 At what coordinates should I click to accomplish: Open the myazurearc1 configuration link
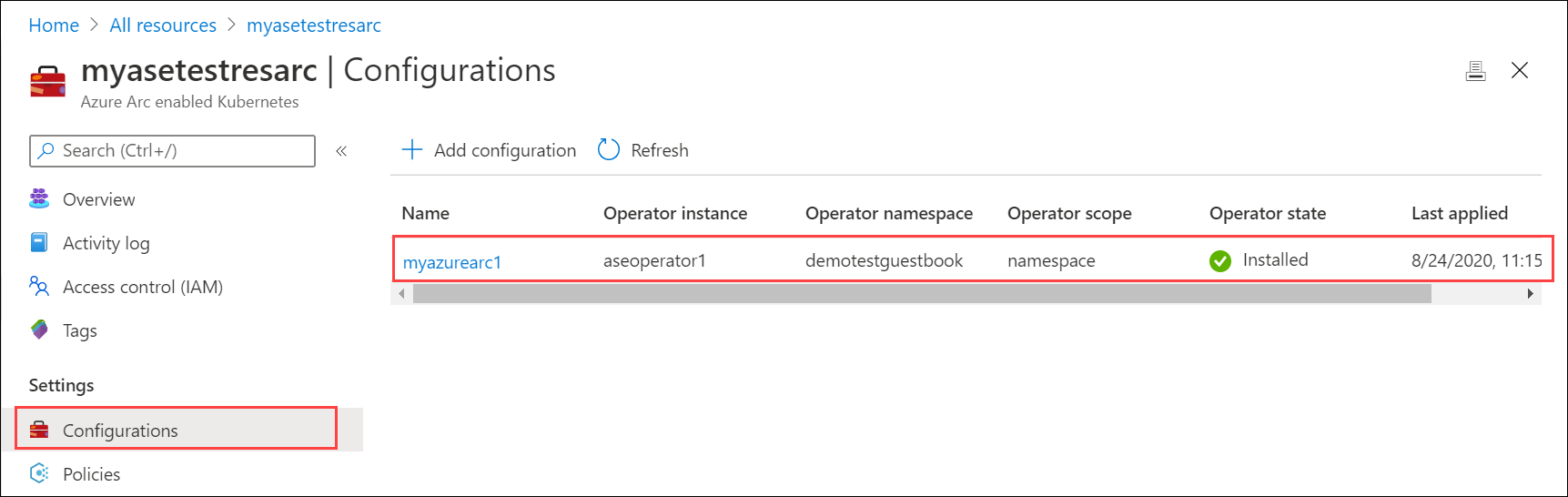click(451, 262)
